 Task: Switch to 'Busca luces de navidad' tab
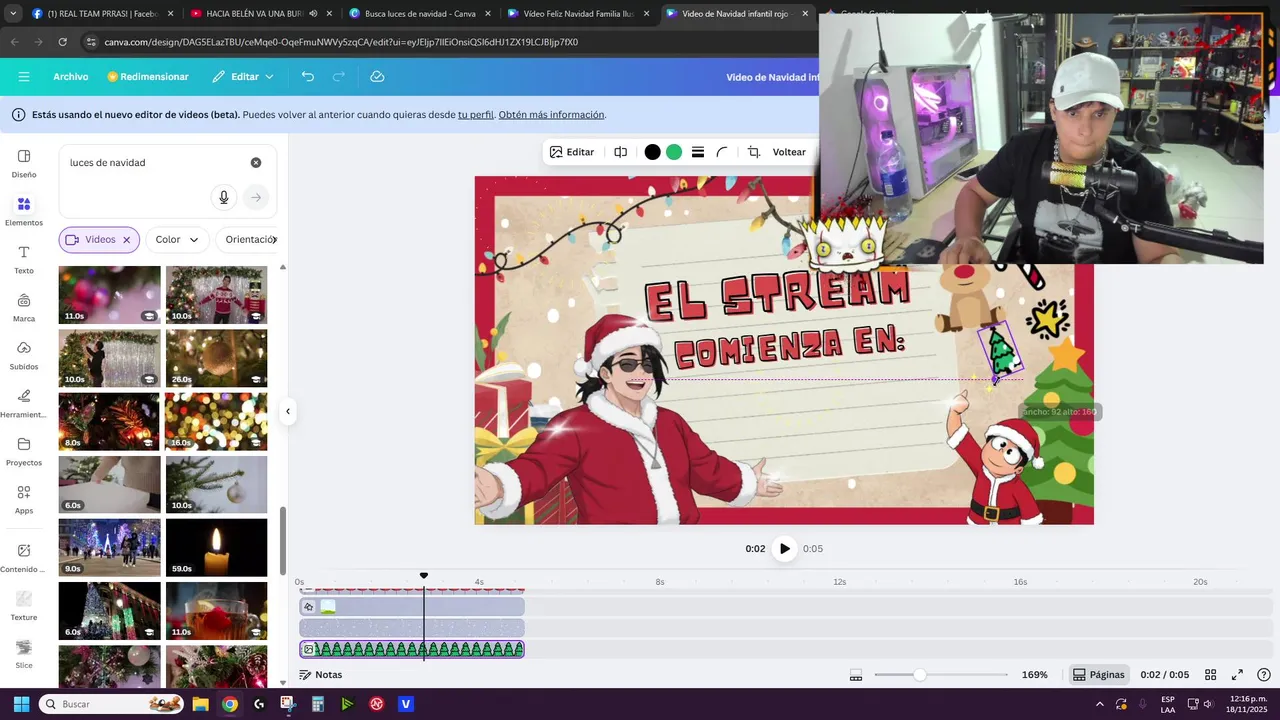419,14
